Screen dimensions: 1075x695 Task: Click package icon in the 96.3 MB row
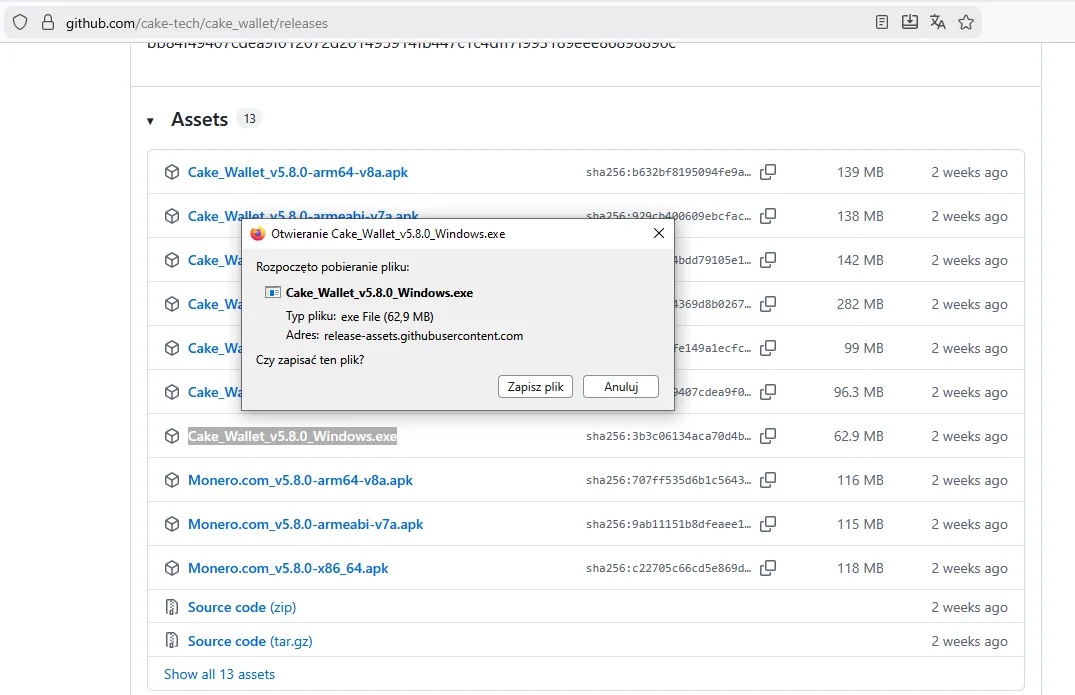[x=172, y=391]
